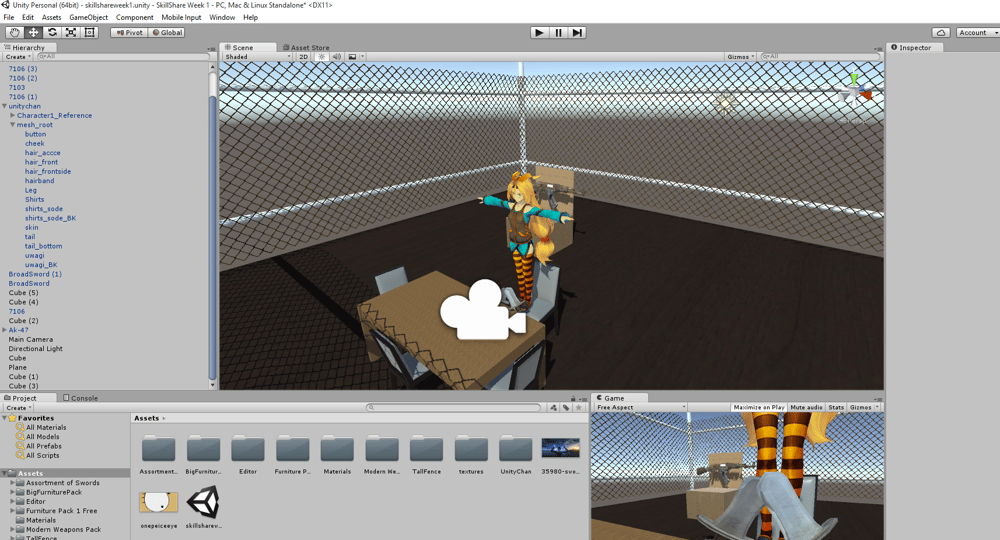Click the Hierarchy search field
Screen dimensions: 1000x540
coord(124,57)
